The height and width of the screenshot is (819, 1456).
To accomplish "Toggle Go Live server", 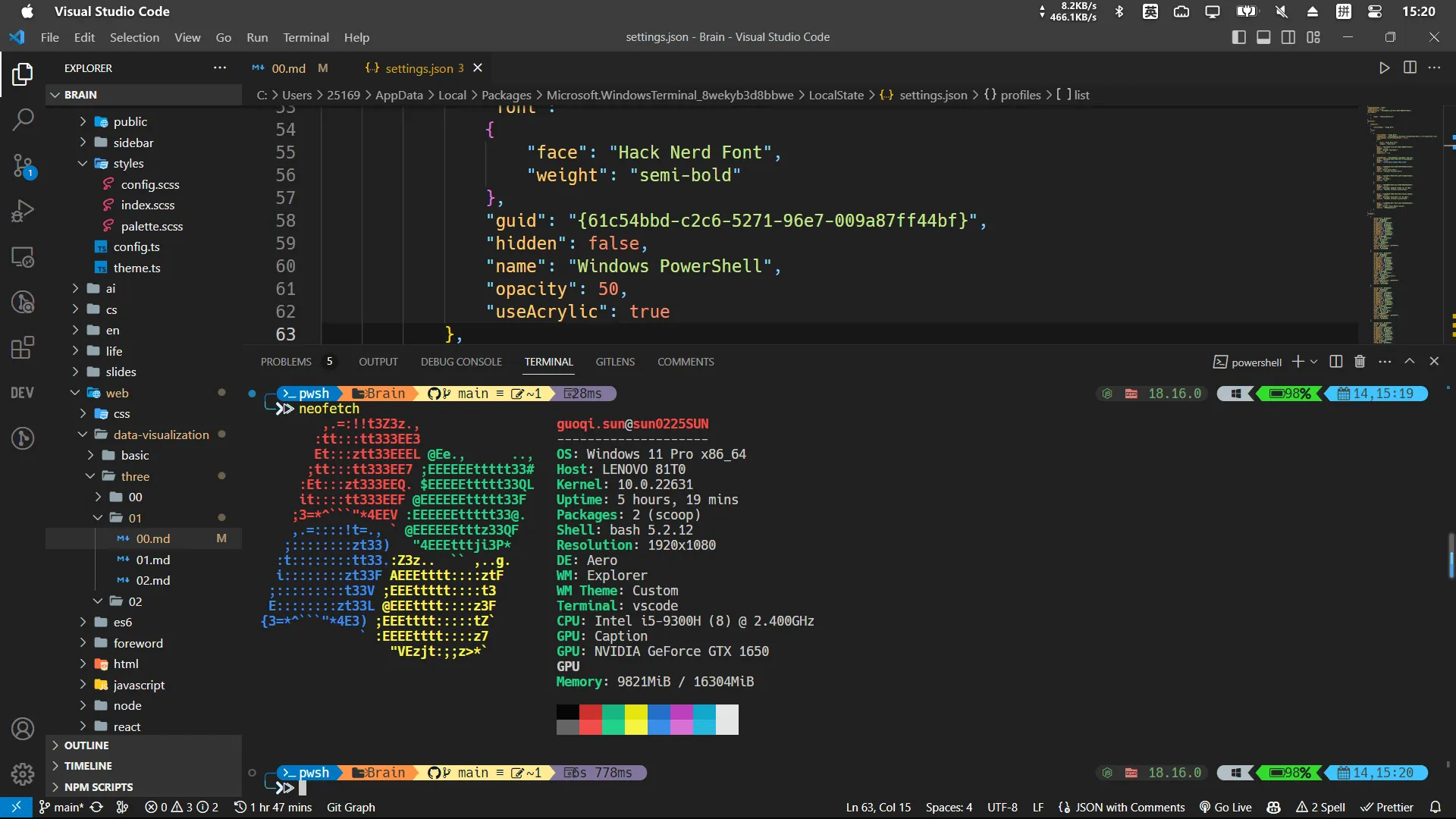I will (x=1225, y=807).
